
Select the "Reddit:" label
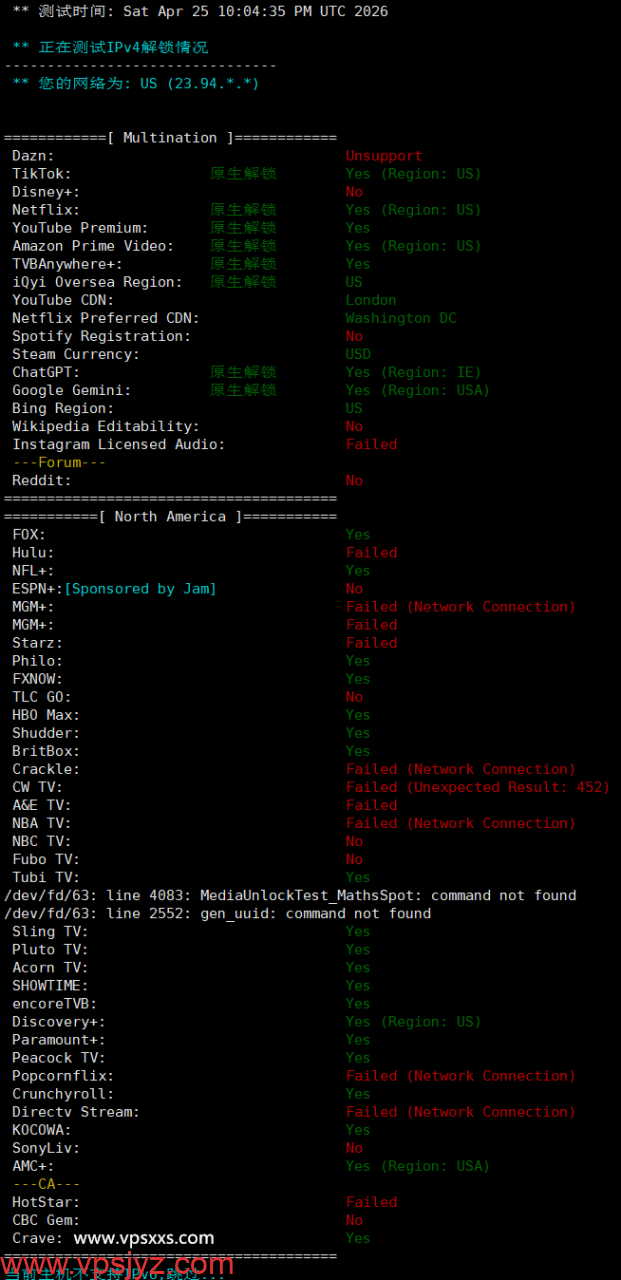pos(42,480)
